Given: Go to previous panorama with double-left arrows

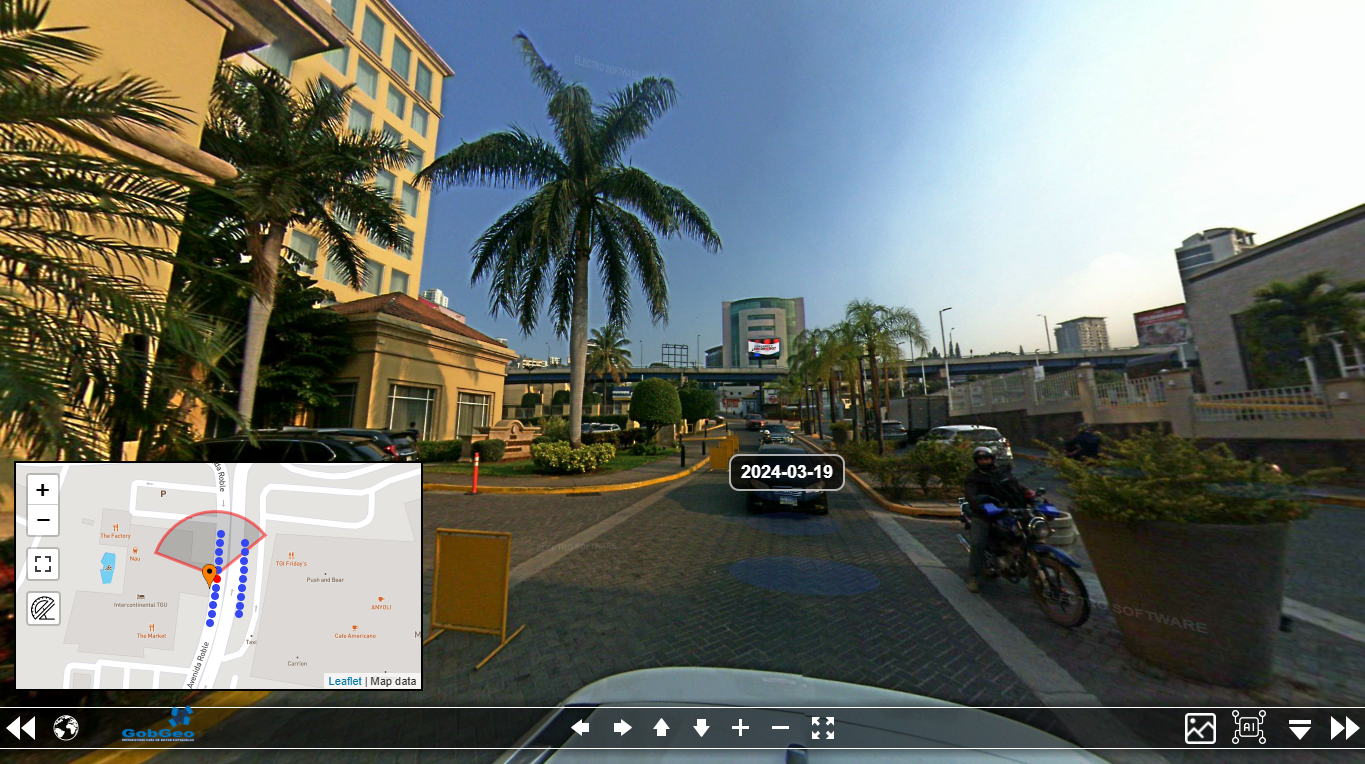Looking at the screenshot, I should pos(21,728).
